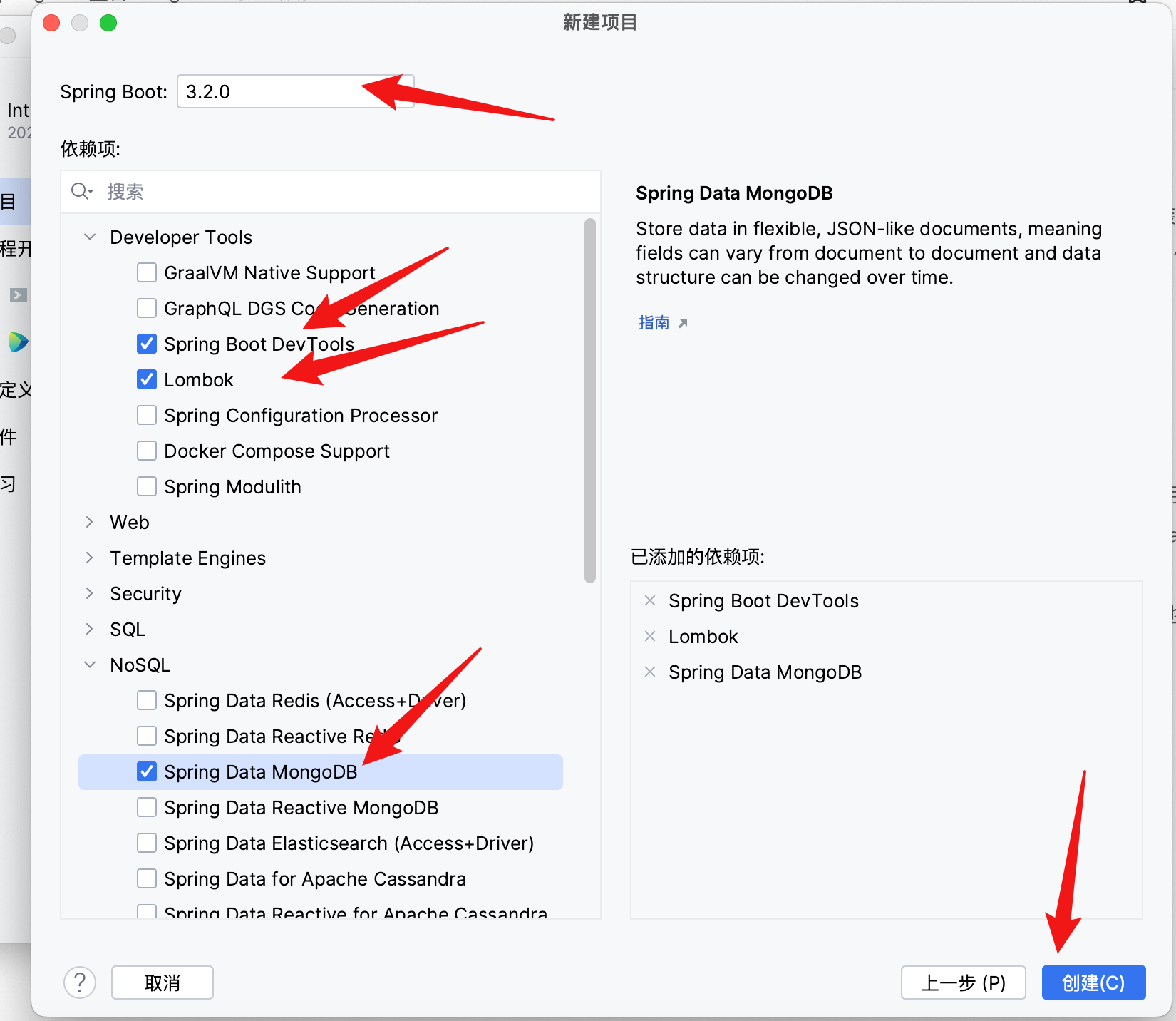This screenshot has height=1021, width=1176.
Task: Enable Spring Configuration Processor checkbox
Action: pos(147,415)
